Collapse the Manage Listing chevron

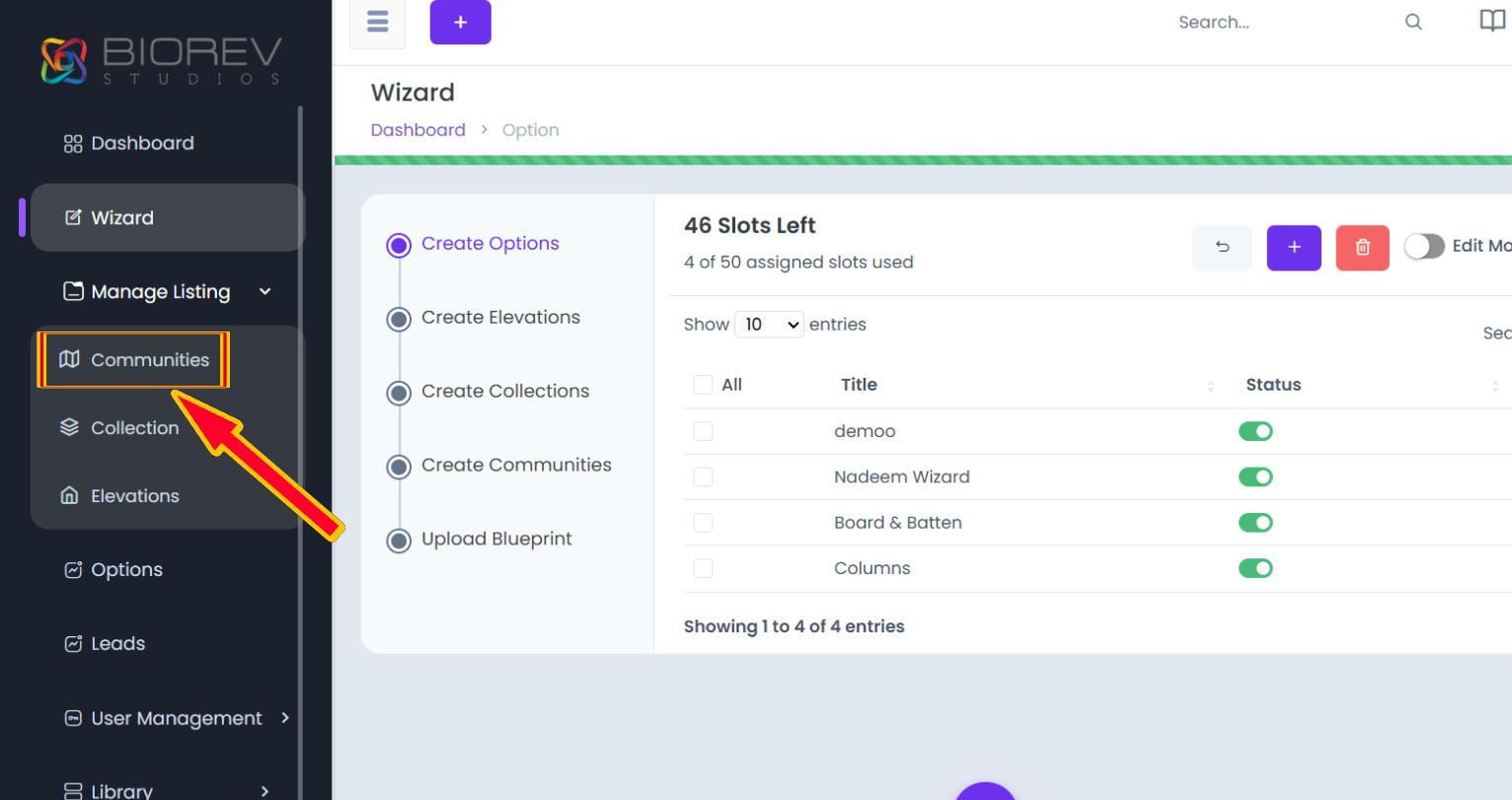[x=265, y=291]
